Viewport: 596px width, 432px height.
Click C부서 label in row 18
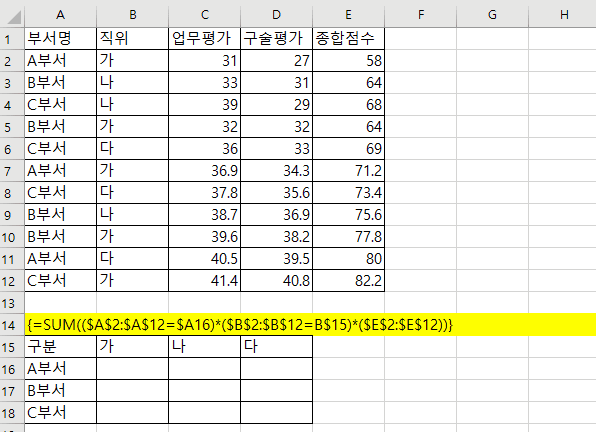pyautogui.click(x=60, y=413)
